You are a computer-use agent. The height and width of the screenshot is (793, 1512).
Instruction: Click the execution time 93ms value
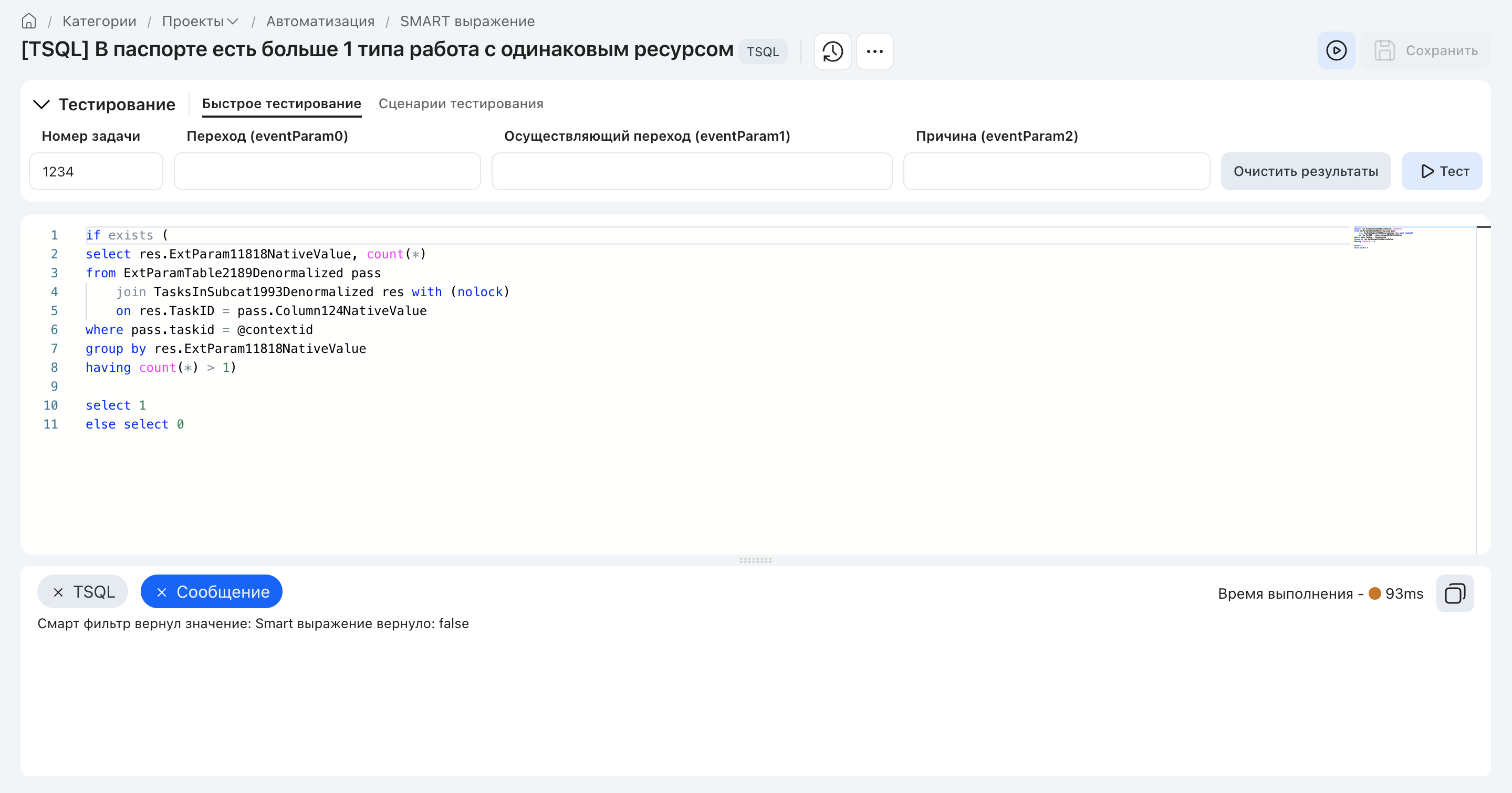pyautogui.click(x=1404, y=593)
